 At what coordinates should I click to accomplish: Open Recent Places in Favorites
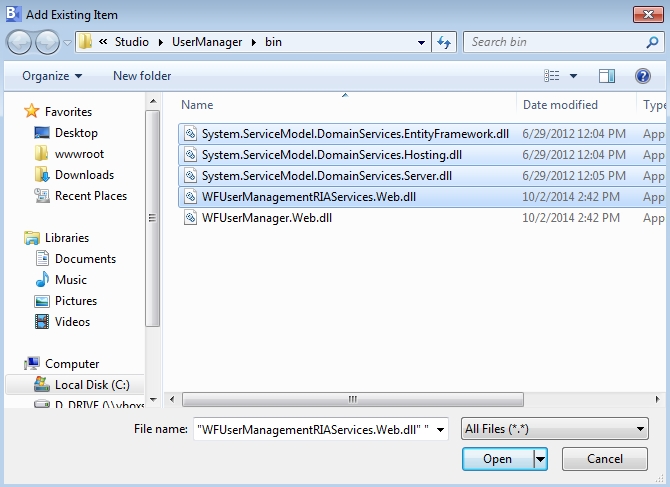click(x=91, y=196)
